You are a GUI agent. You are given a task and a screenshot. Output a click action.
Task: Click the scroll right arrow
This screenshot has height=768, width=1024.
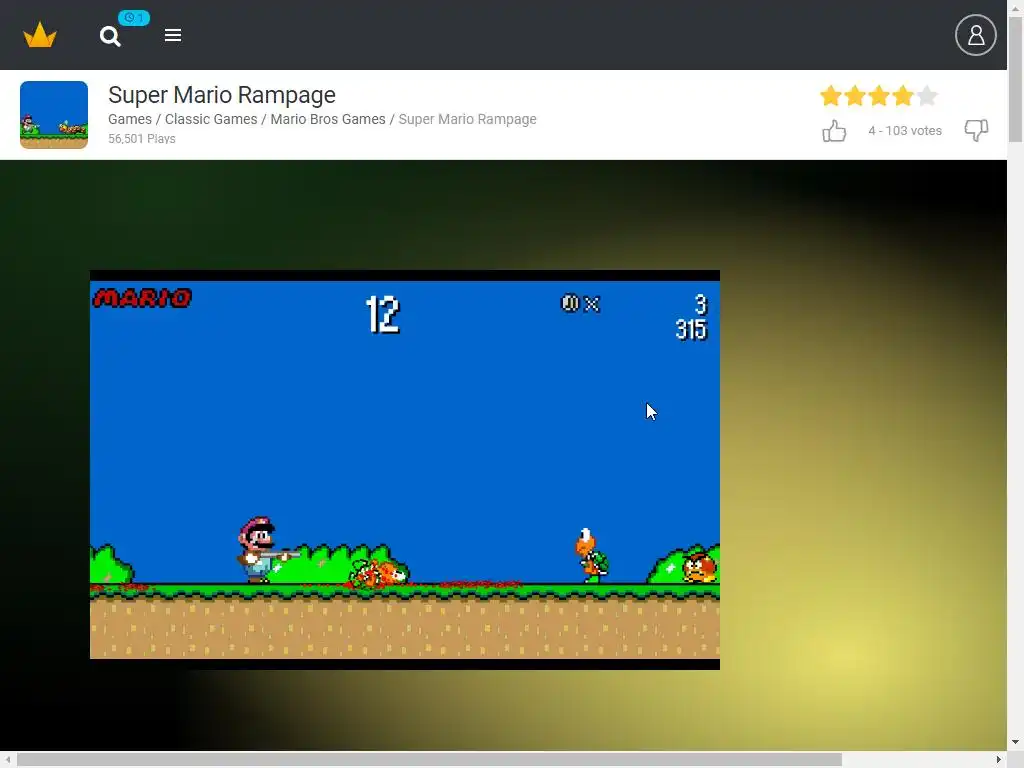coord(999,760)
